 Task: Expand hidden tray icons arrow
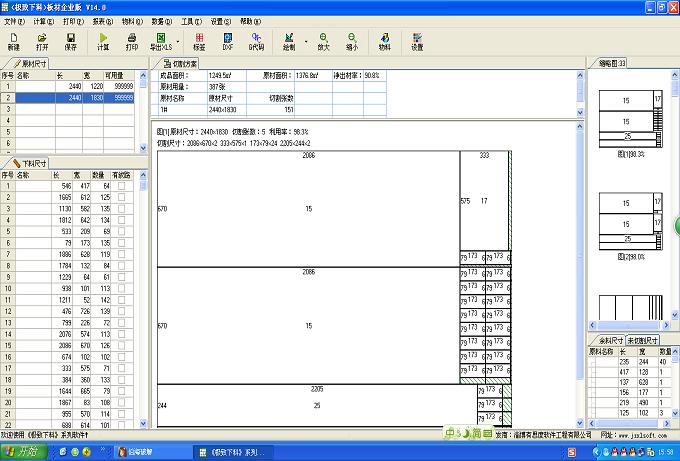[x=596, y=452]
